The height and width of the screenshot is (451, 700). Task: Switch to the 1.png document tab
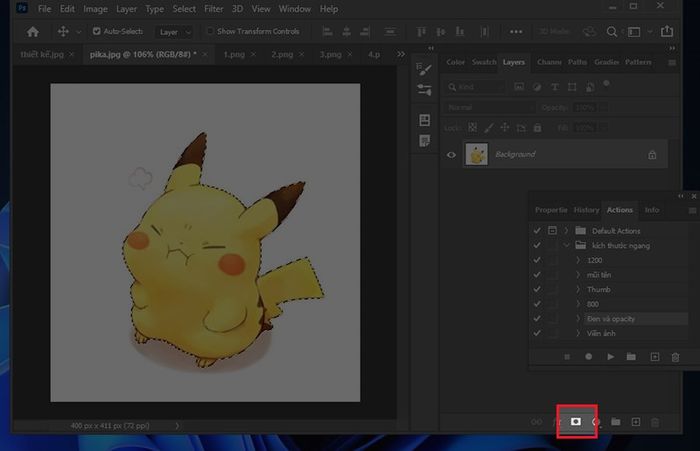pyautogui.click(x=234, y=54)
